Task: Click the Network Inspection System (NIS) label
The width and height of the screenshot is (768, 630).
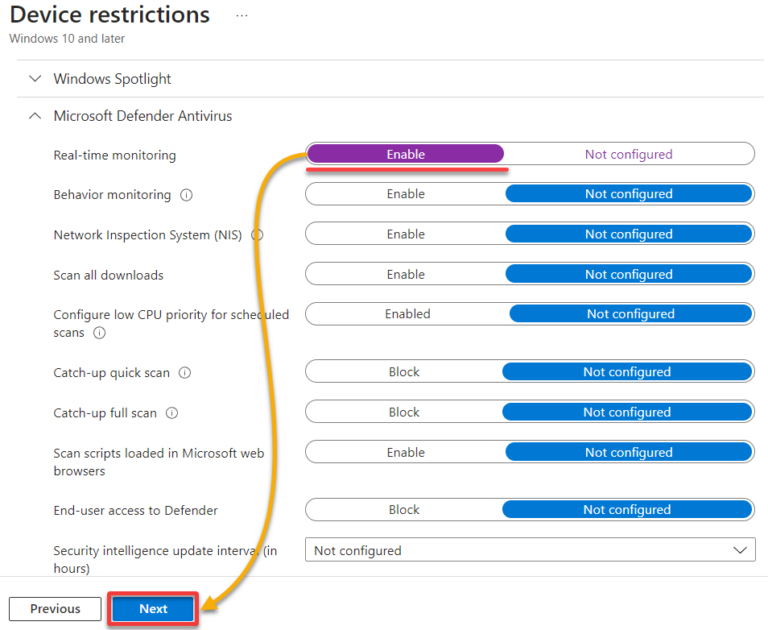Action: tap(147, 235)
